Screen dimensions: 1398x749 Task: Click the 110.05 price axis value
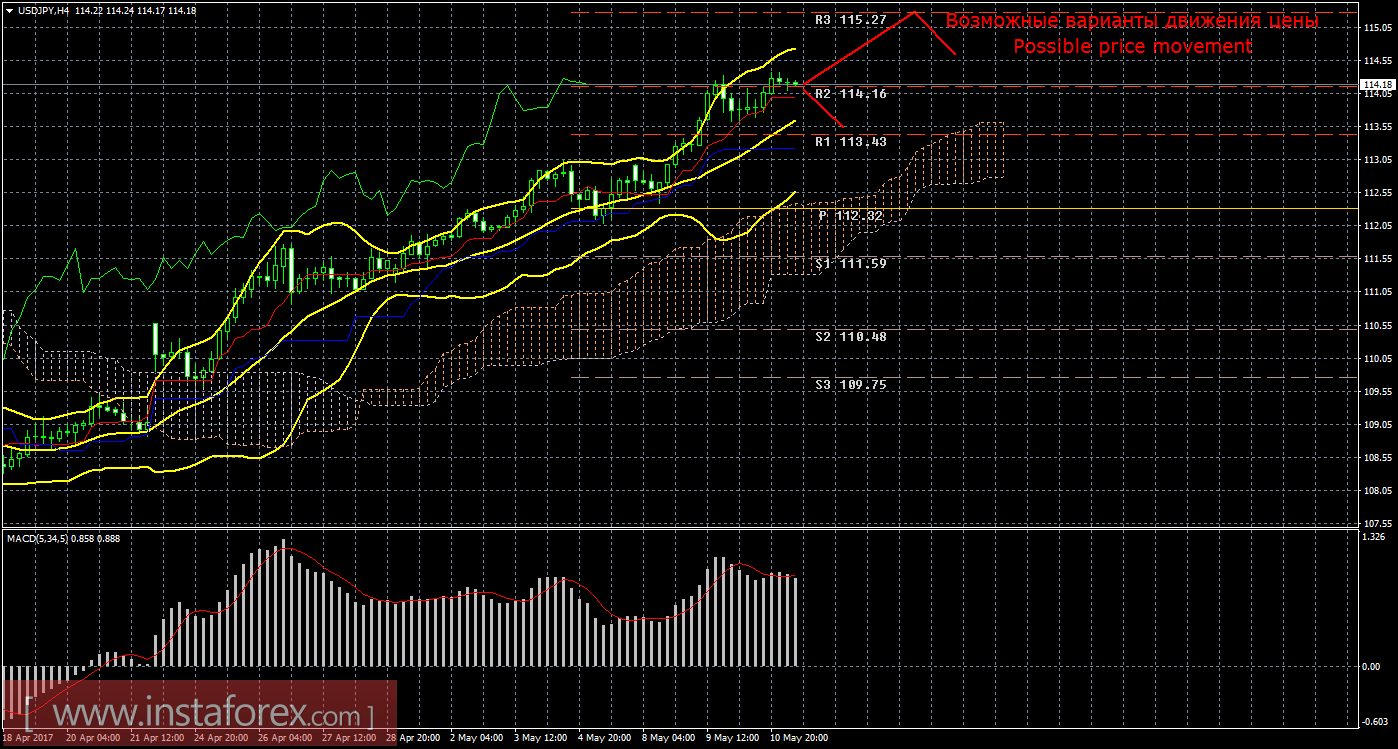tap(1376, 358)
